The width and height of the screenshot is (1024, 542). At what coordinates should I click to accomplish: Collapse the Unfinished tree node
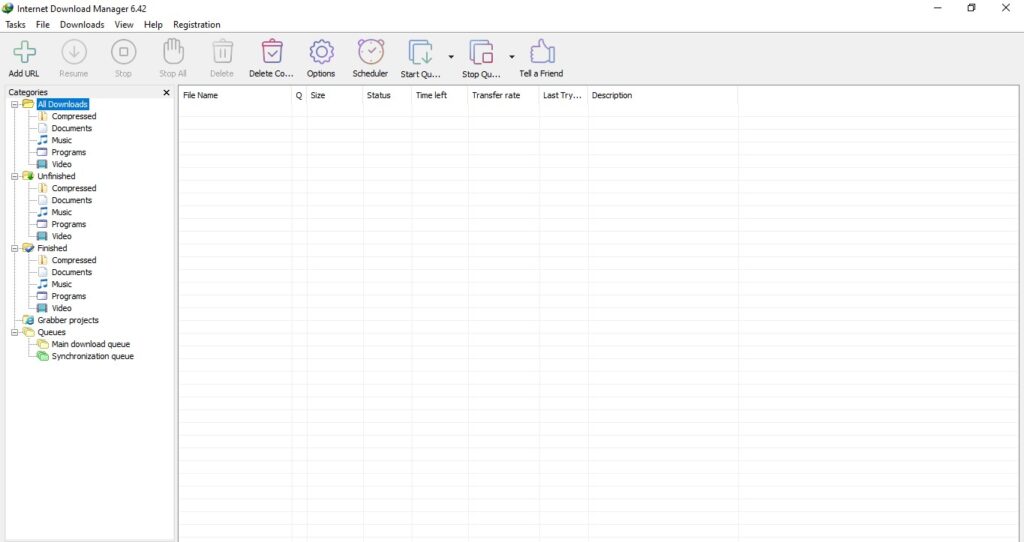pyautogui.click(x=14, y=176)
